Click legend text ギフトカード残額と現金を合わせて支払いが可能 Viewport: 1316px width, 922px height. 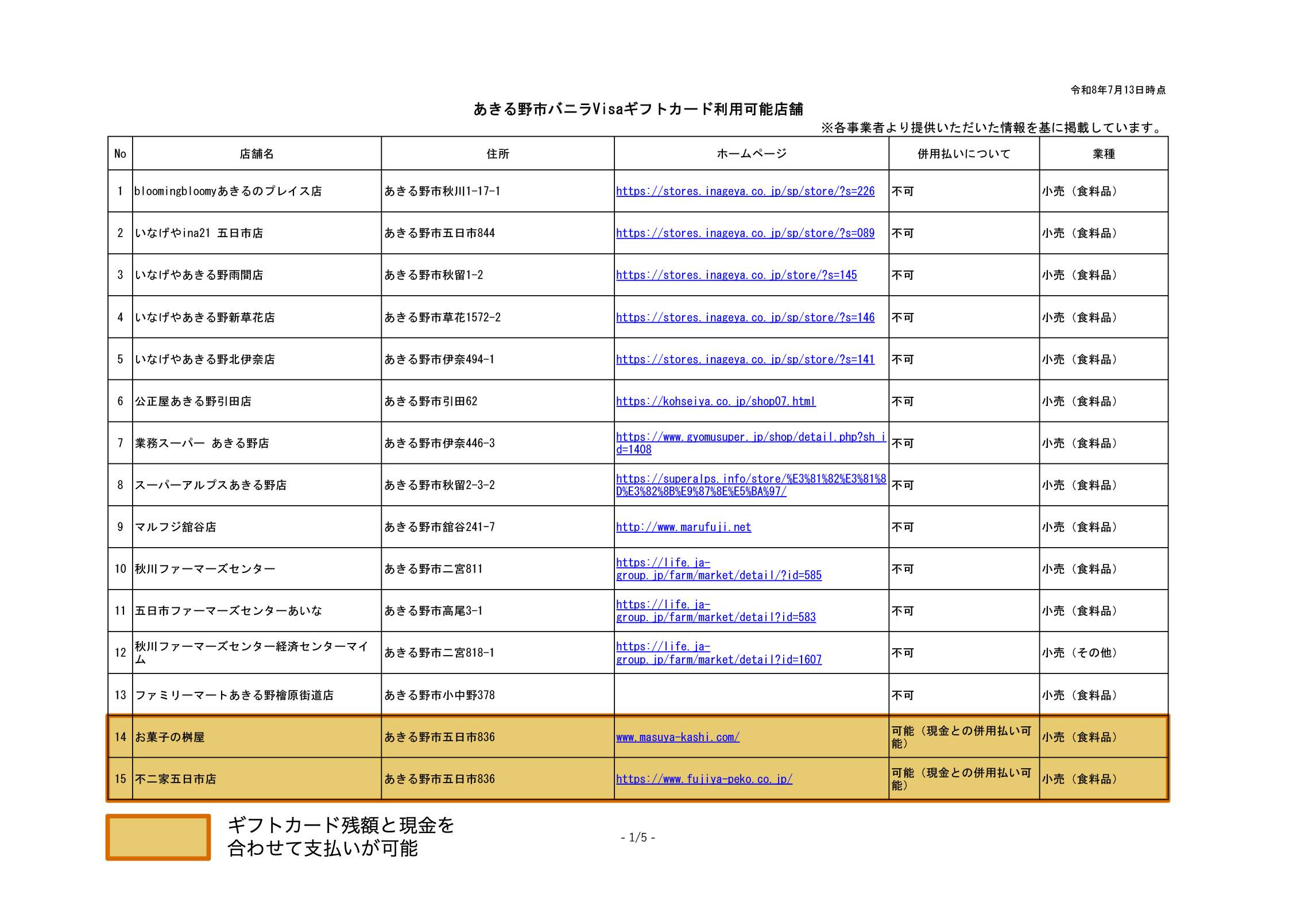[x=340, y=836]
